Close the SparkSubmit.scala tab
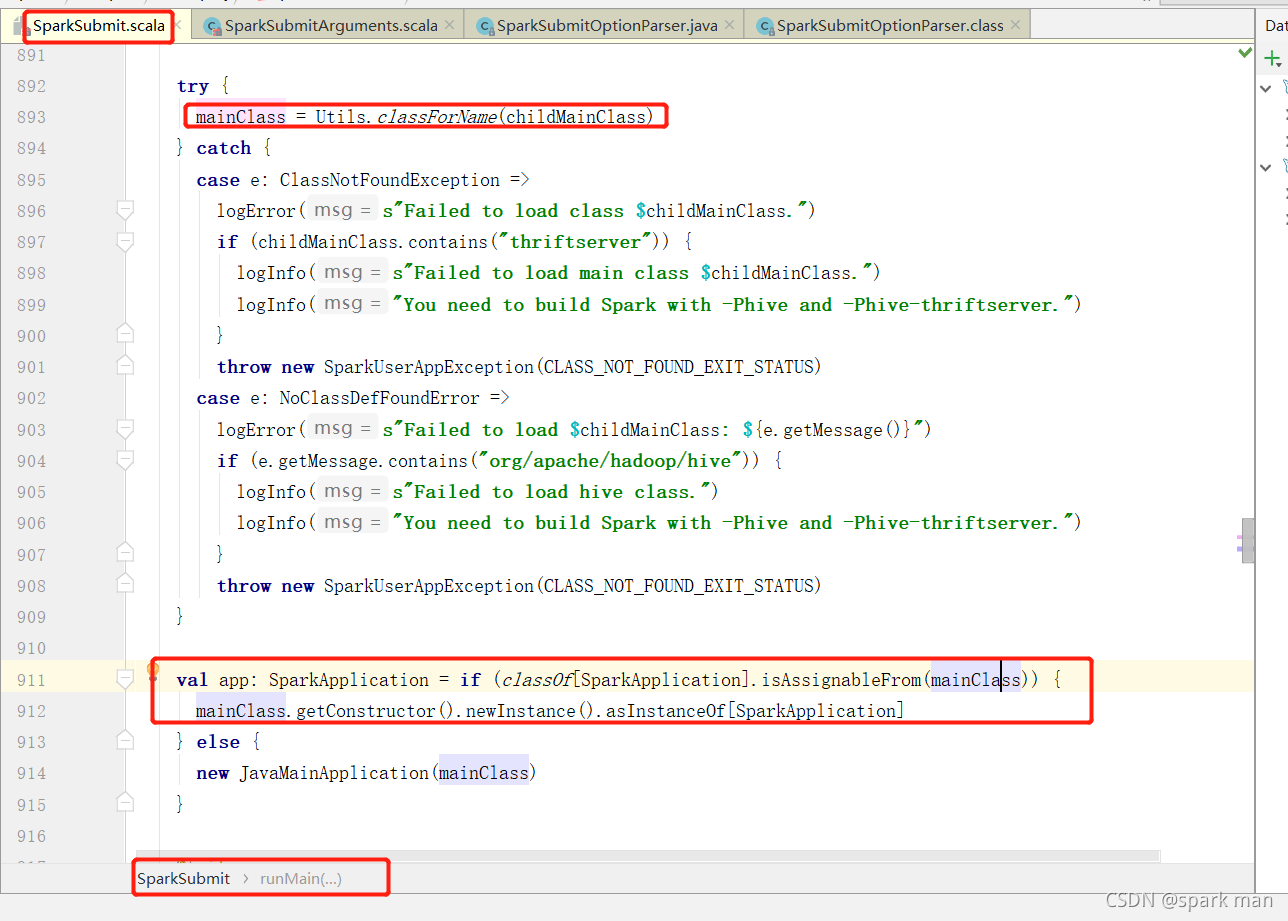Viewport: 1288px width, 921px height. click(178, 25)
